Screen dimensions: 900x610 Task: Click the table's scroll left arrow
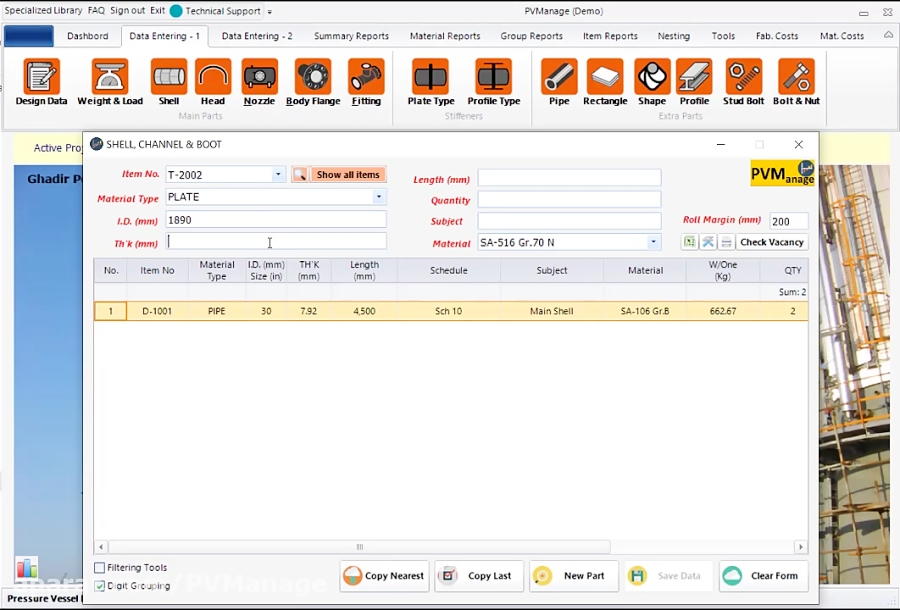[101, 547]
